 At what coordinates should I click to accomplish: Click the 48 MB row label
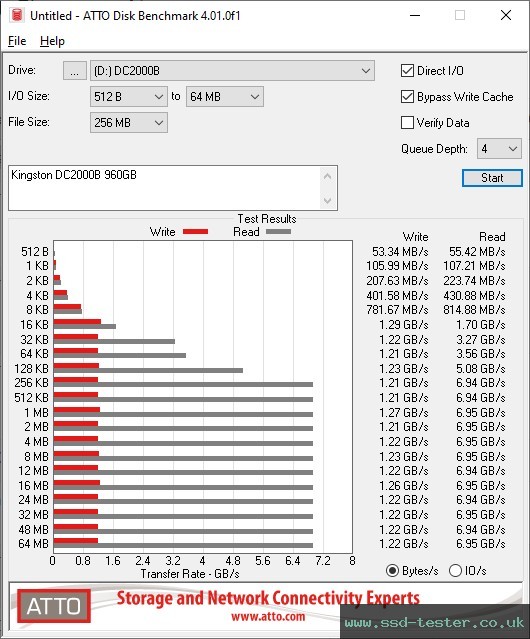coord(33,529)
